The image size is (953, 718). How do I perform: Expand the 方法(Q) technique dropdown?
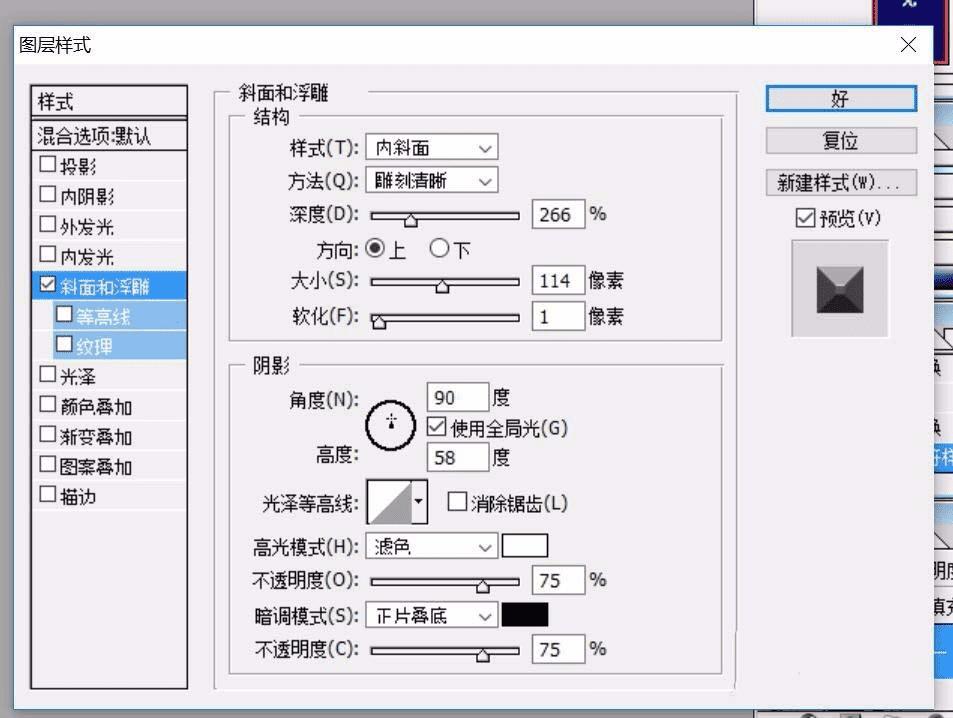tap(432, 180)
